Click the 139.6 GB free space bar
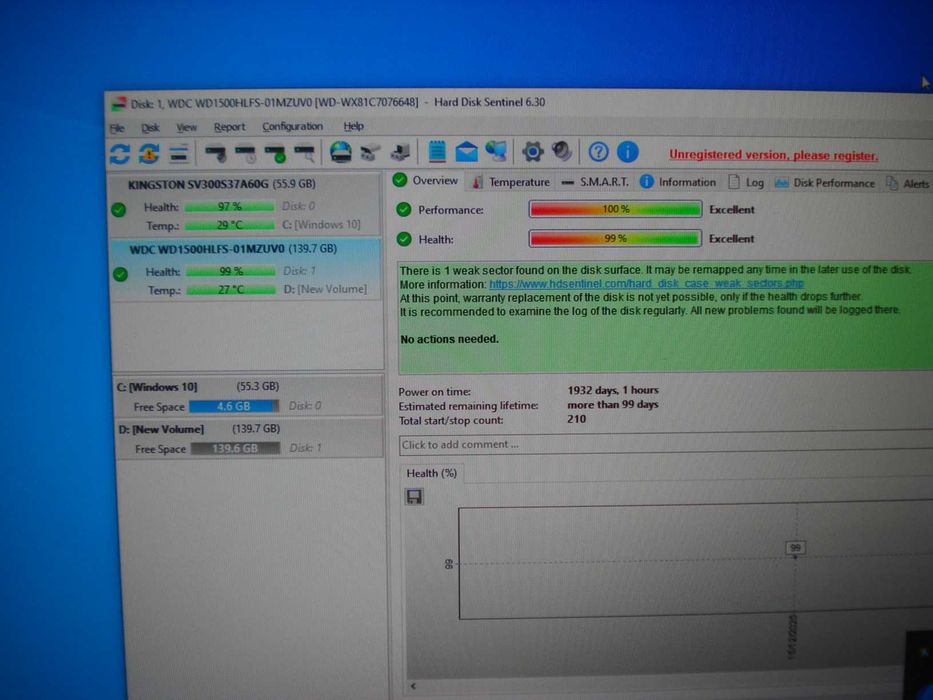Screen dimensions: 933x700 [235, 448]
